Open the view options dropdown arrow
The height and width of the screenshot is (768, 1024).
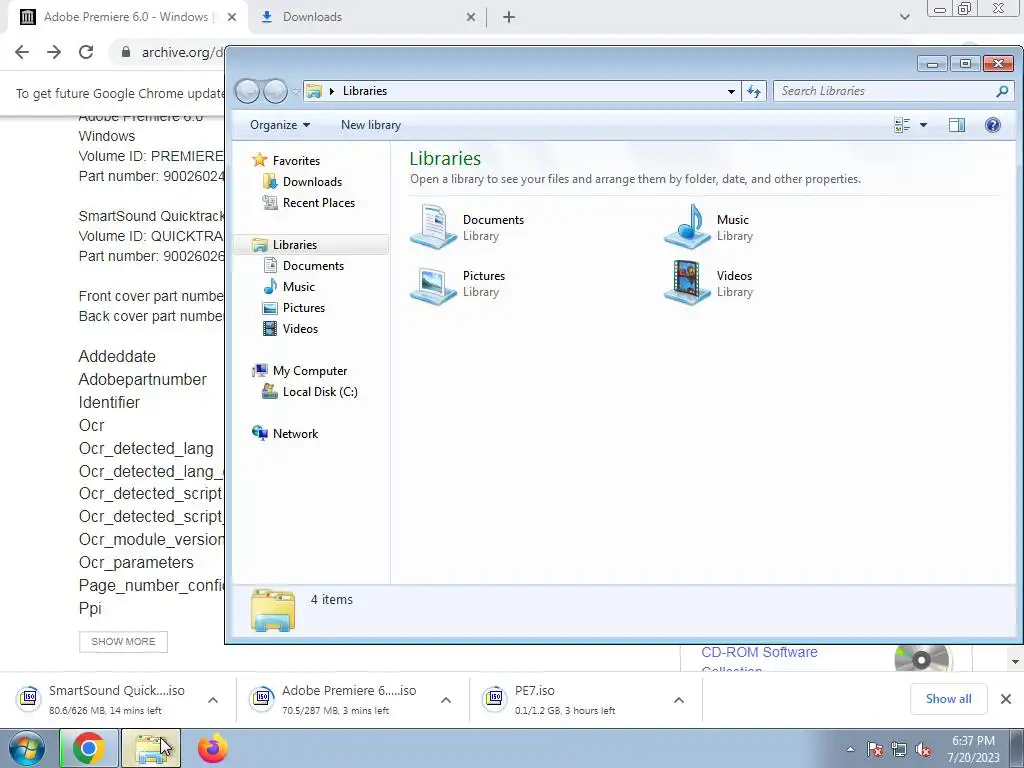[923, 125]
